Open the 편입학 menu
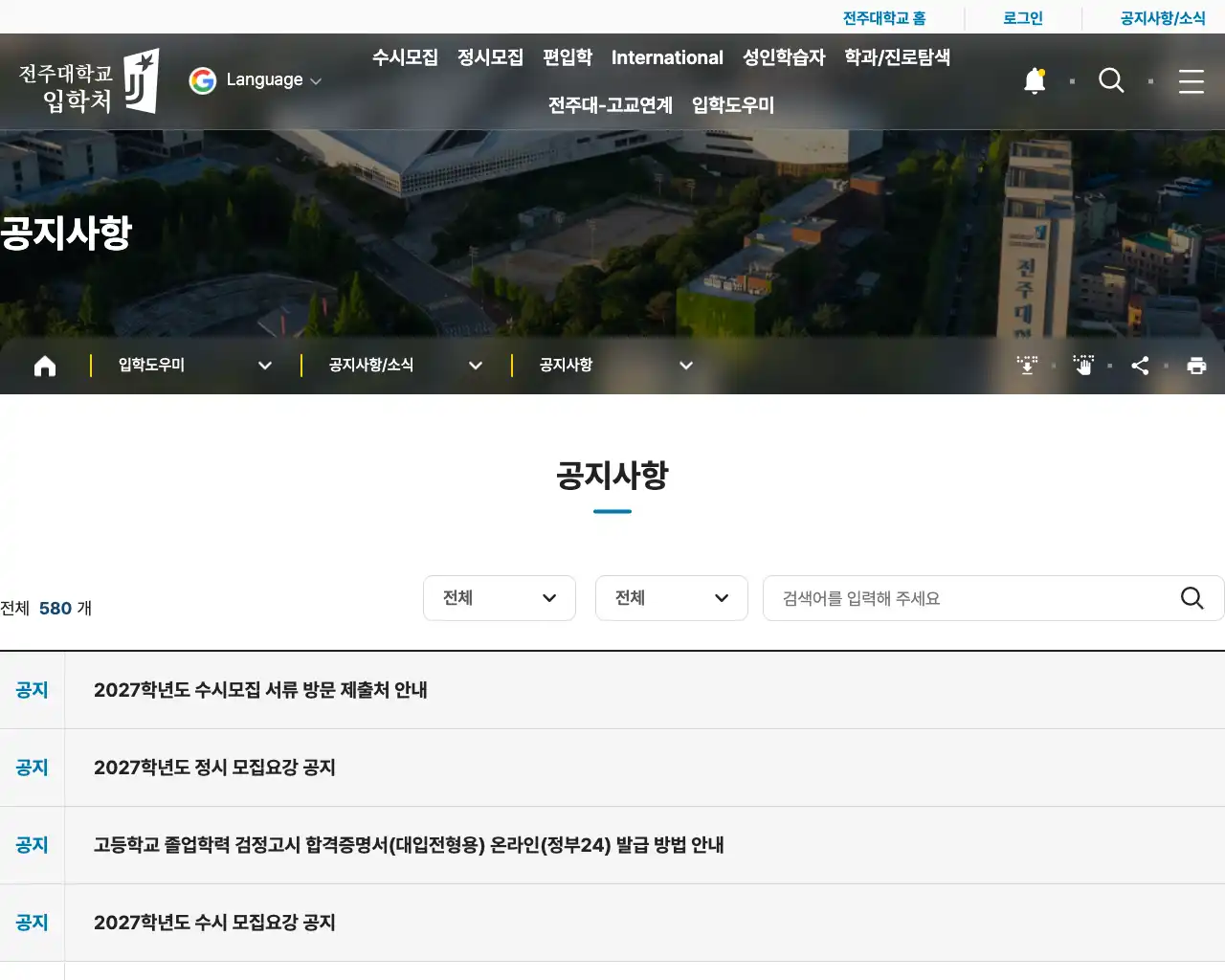The image size is (1225, 980). point(568,57)
